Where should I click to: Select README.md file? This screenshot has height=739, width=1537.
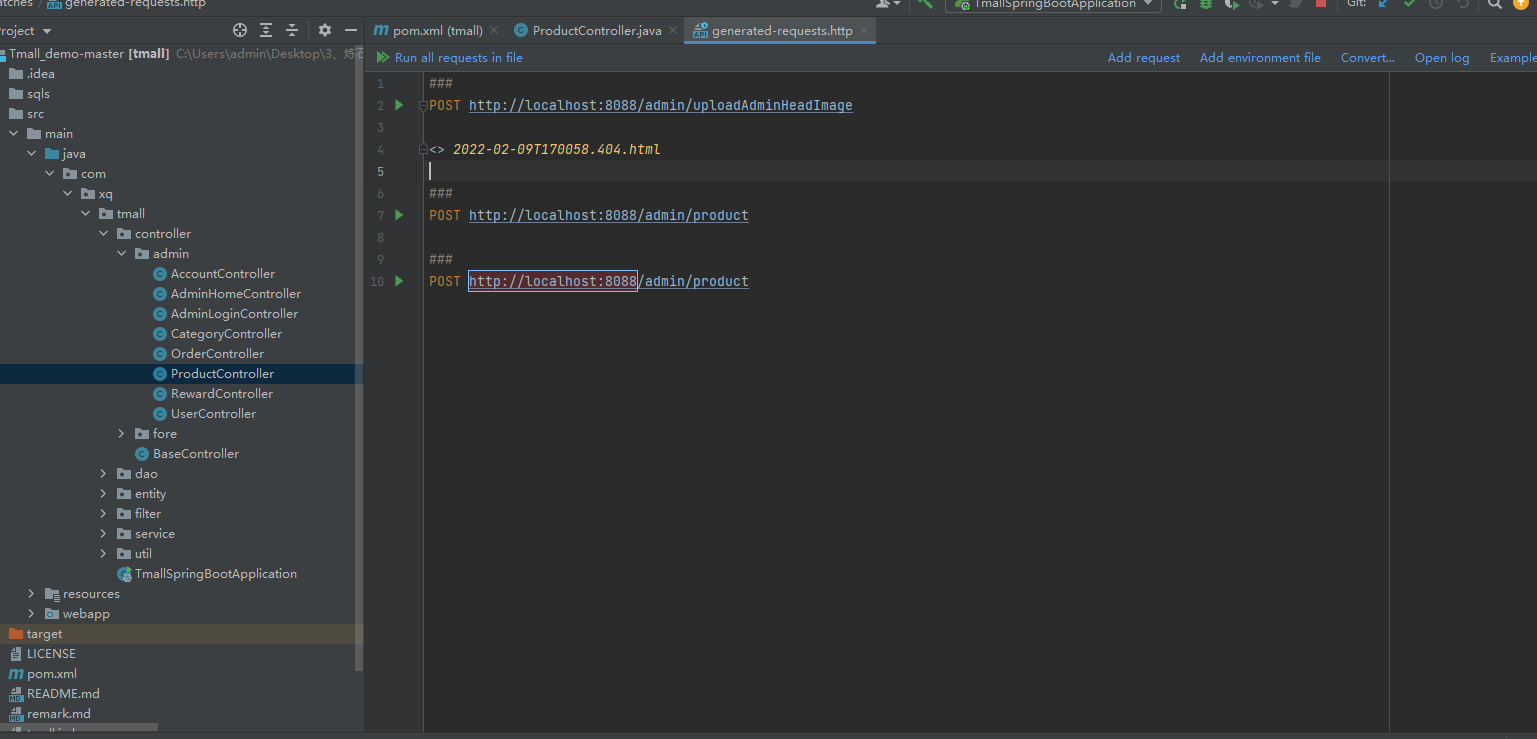(x=63, y=694)
